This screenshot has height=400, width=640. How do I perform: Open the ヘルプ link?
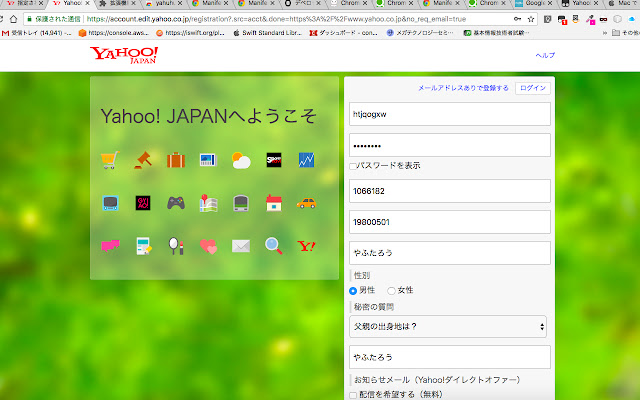point(545,55)
